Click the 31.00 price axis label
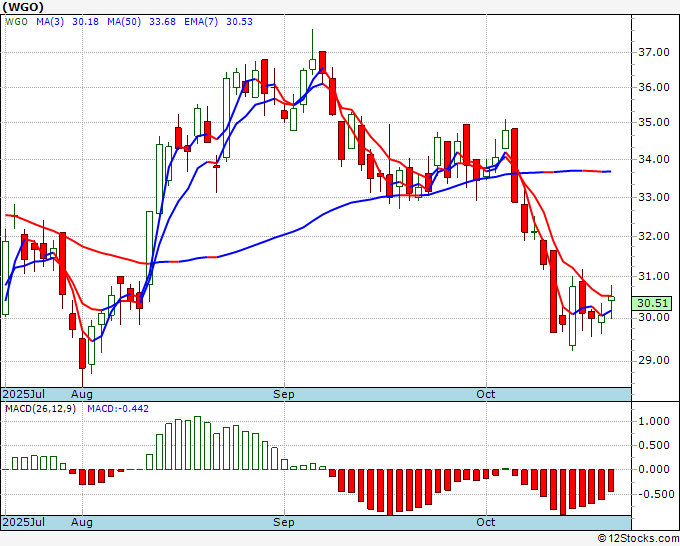Screen dimensions: 680x546 pos(654,276)
